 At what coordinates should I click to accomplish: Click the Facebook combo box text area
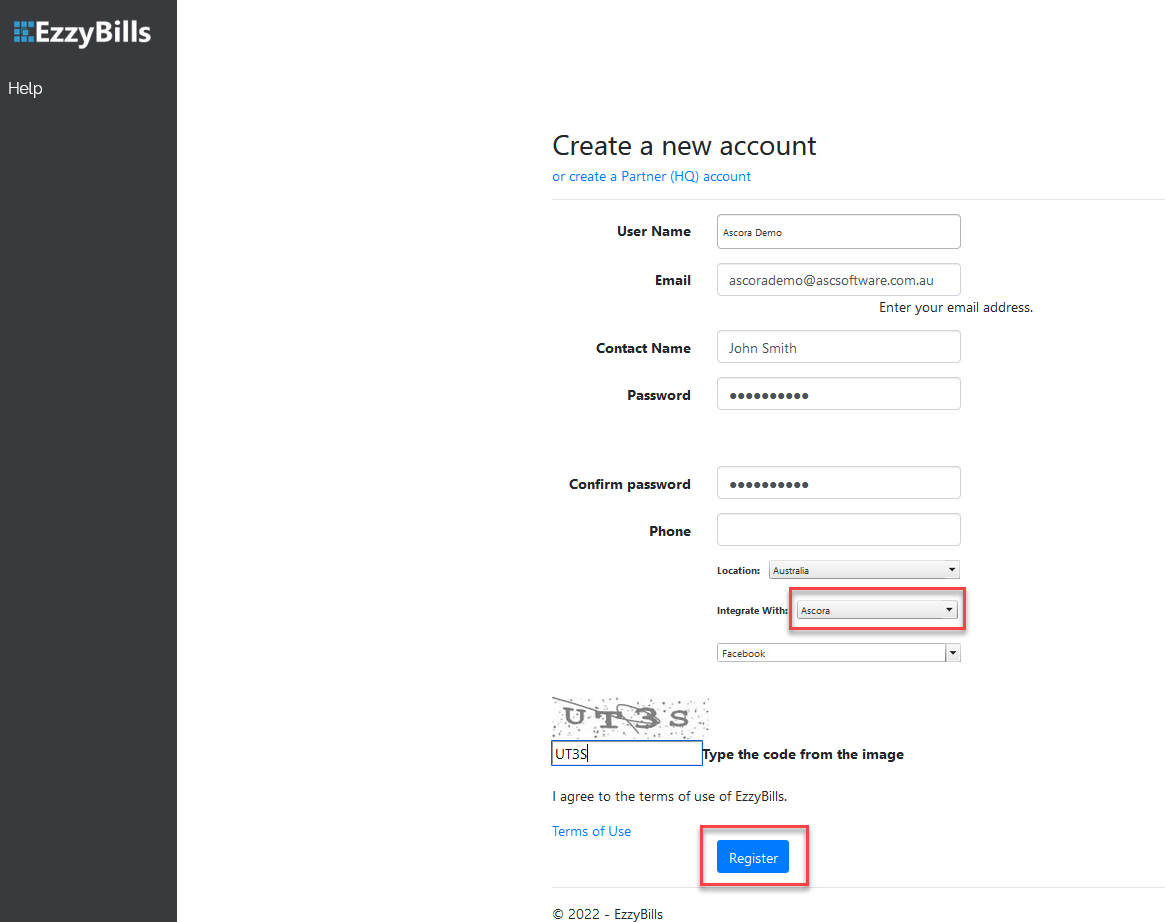(830, 653)
